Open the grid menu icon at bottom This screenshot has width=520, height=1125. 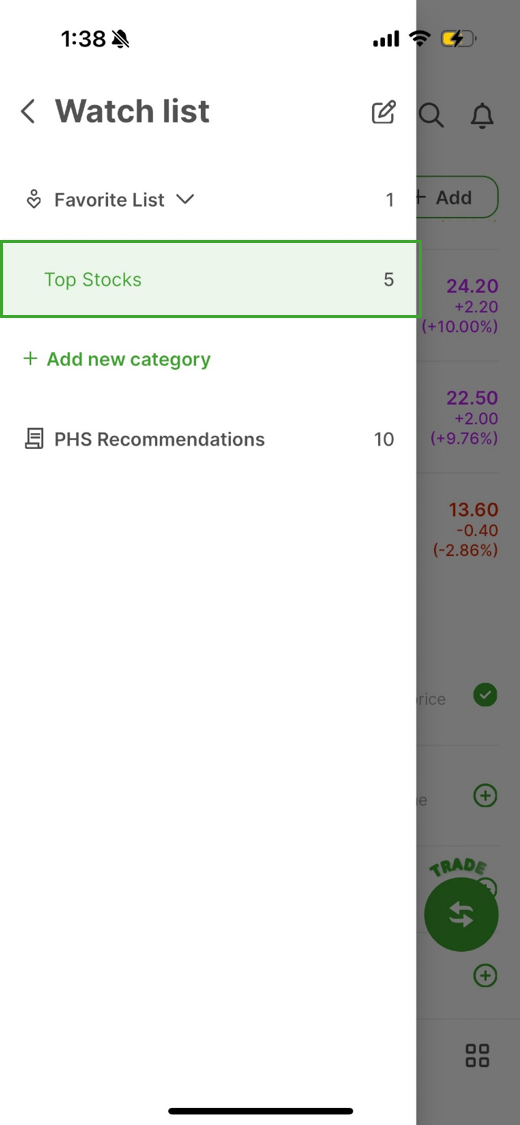point(478,1055)
